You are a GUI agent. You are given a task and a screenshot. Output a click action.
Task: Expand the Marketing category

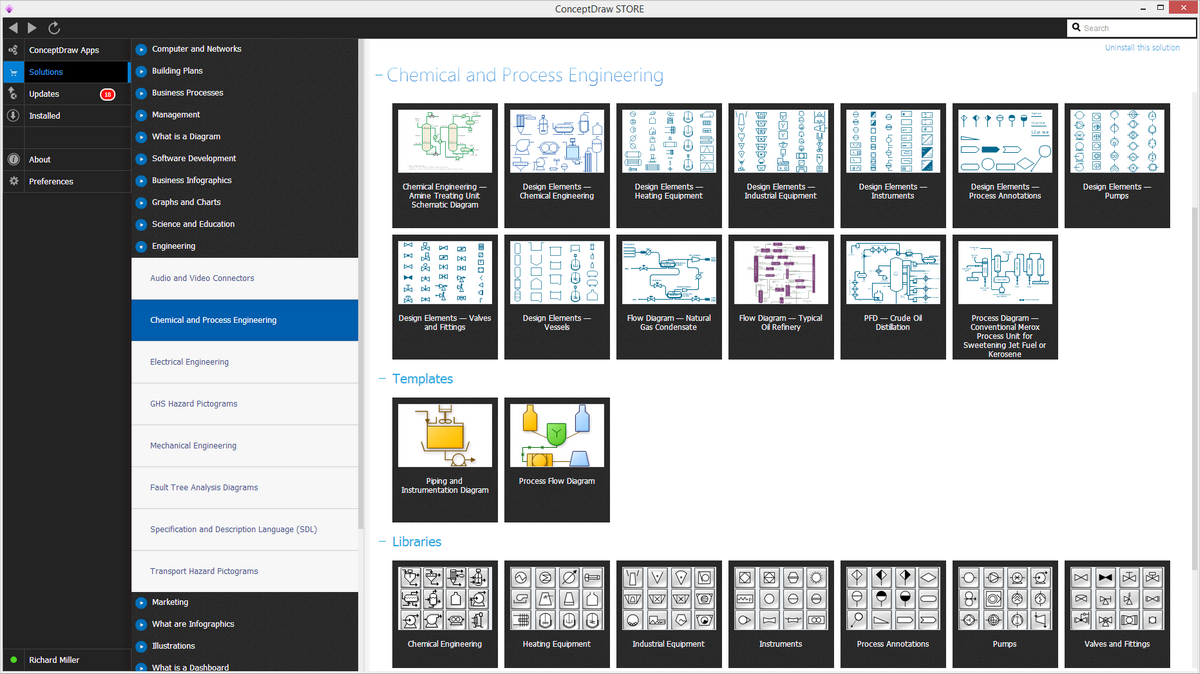click(142, 603)
